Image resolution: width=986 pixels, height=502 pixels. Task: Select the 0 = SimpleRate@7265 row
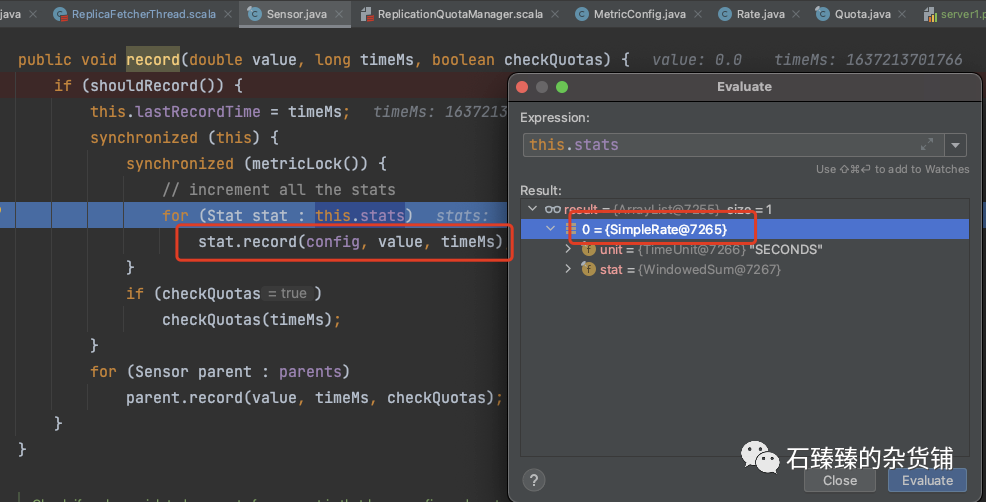pos(745,229)
